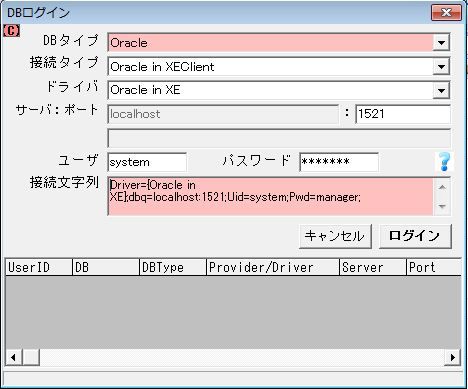468x389 pixels.
Task: Click the localhost server field
Action: pos(223,114)
